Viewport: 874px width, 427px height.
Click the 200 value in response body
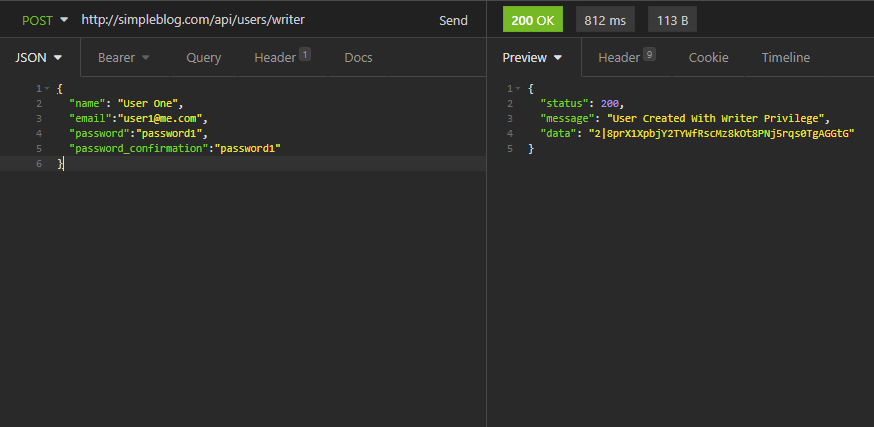(x=610, y=104)
